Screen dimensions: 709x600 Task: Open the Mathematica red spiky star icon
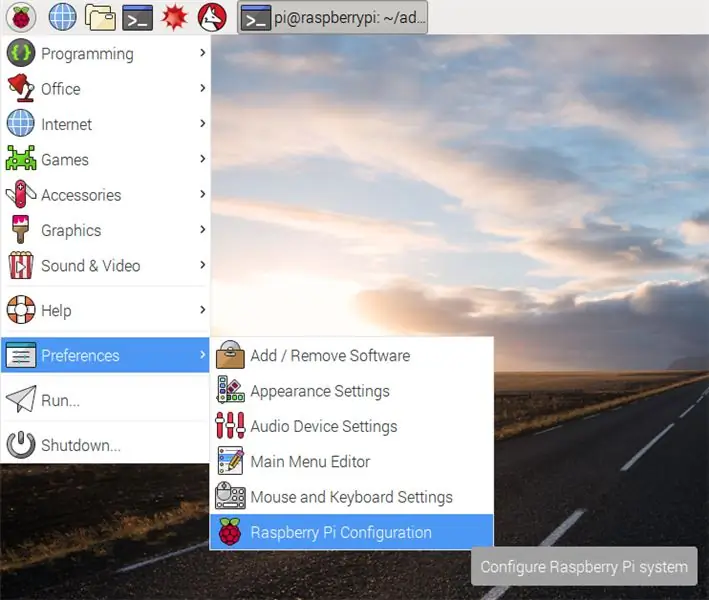click(175, 17)
